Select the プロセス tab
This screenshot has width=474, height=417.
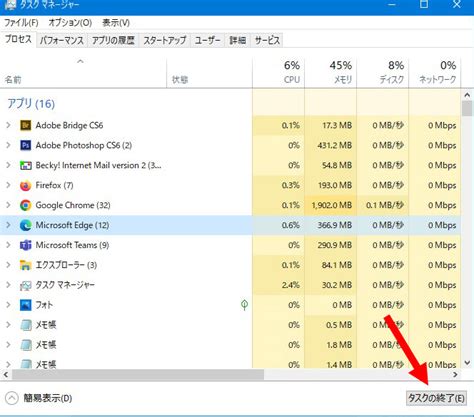[18, 39]
